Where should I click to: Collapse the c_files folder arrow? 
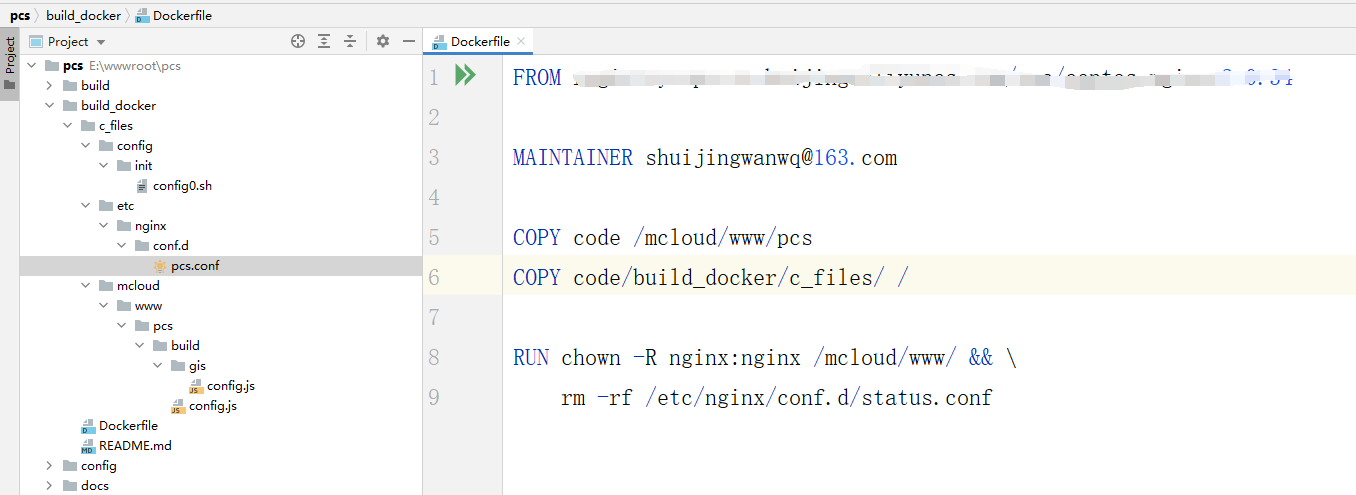68,126
